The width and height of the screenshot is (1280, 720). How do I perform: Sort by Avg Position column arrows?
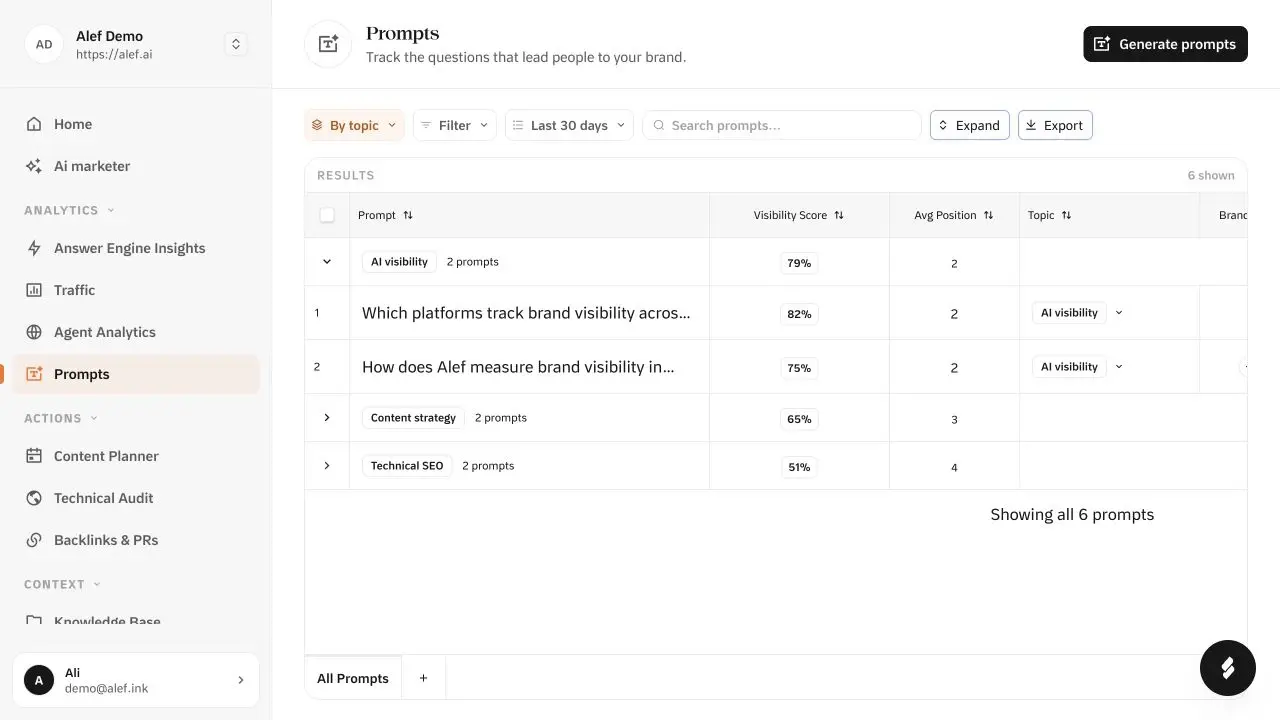(988, 215)
